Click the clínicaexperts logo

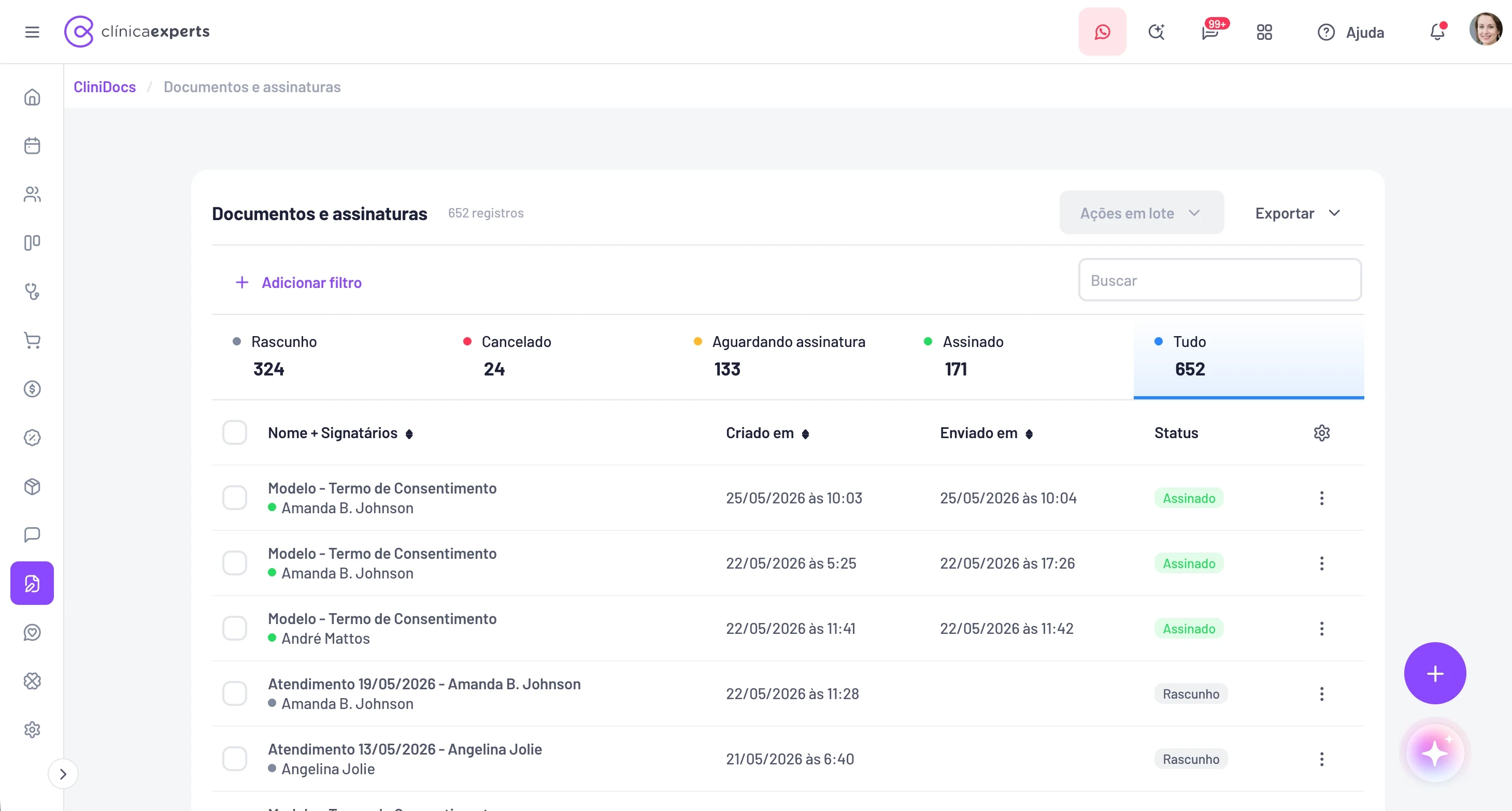(137, 32)
